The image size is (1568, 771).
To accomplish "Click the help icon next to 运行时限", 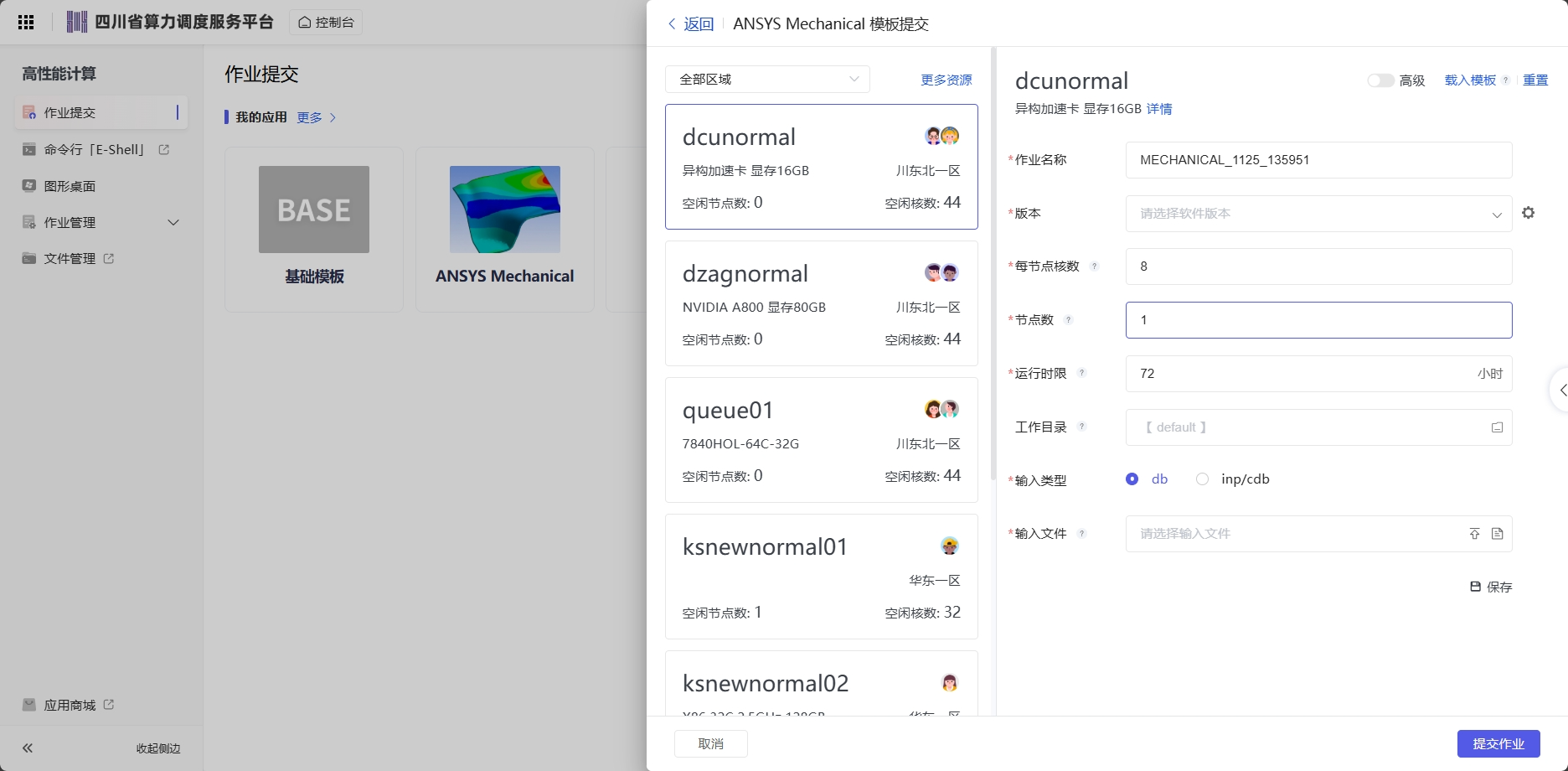I will tap(1081, 373).
